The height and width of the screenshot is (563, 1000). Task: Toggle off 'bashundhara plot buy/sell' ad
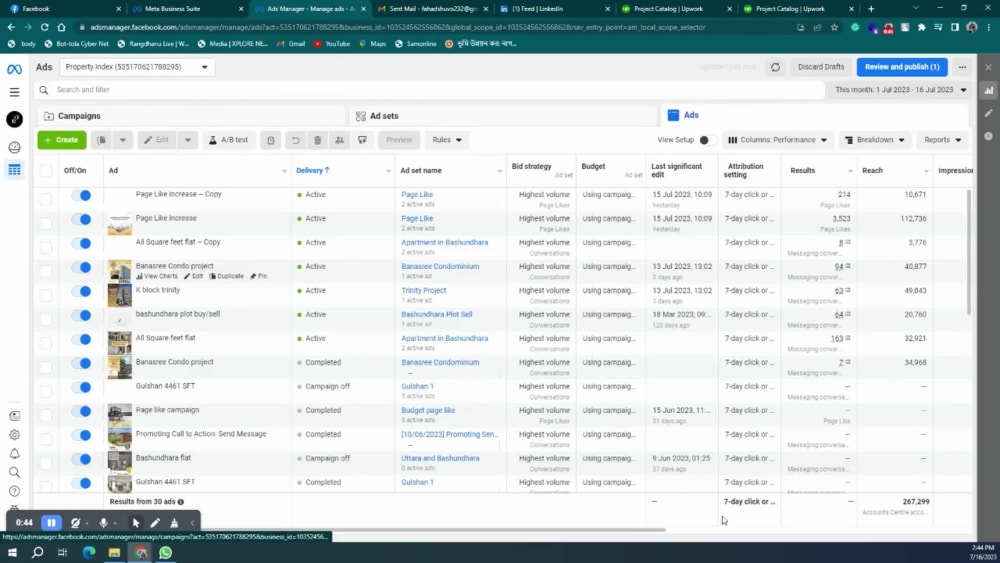81,315
